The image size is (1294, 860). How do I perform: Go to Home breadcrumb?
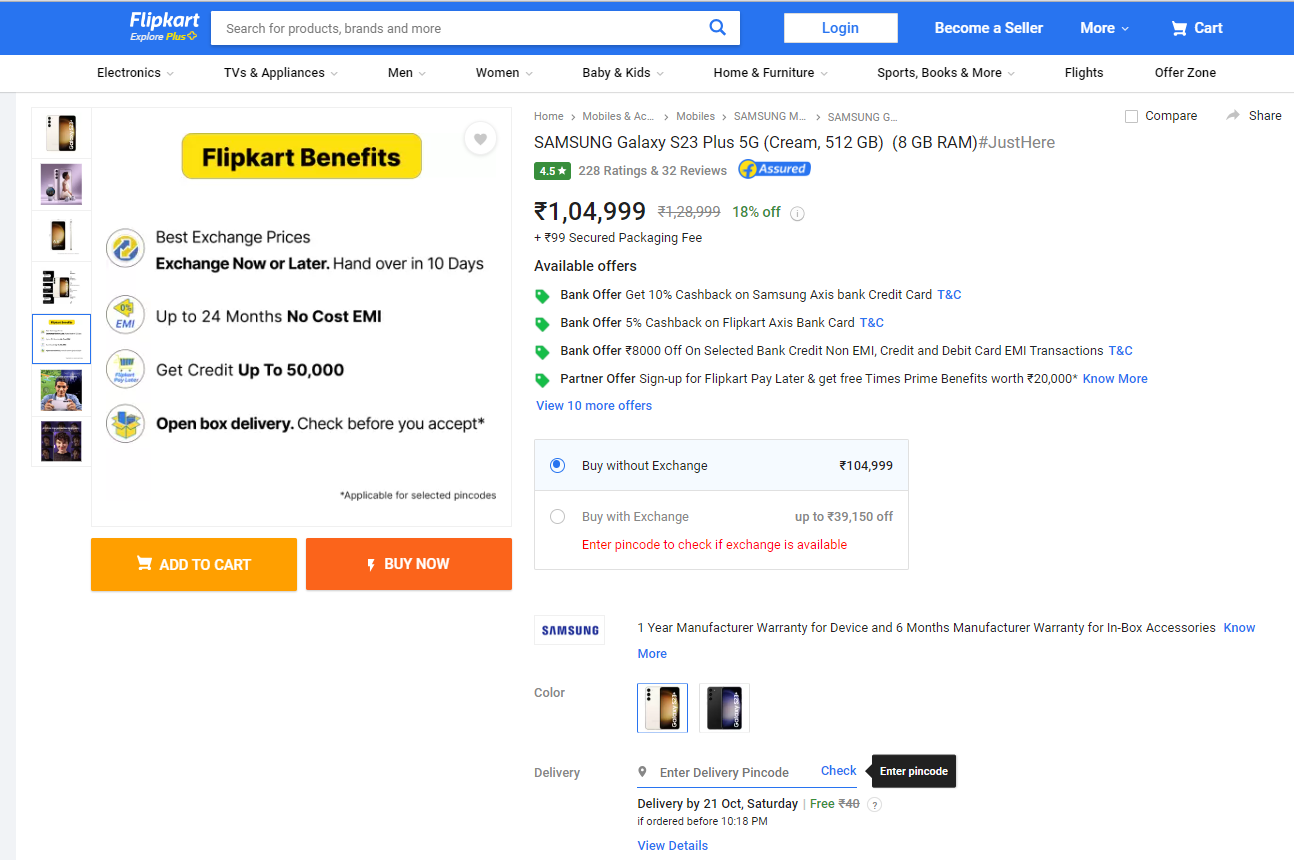pyautogui.click(x=549, y=117)
